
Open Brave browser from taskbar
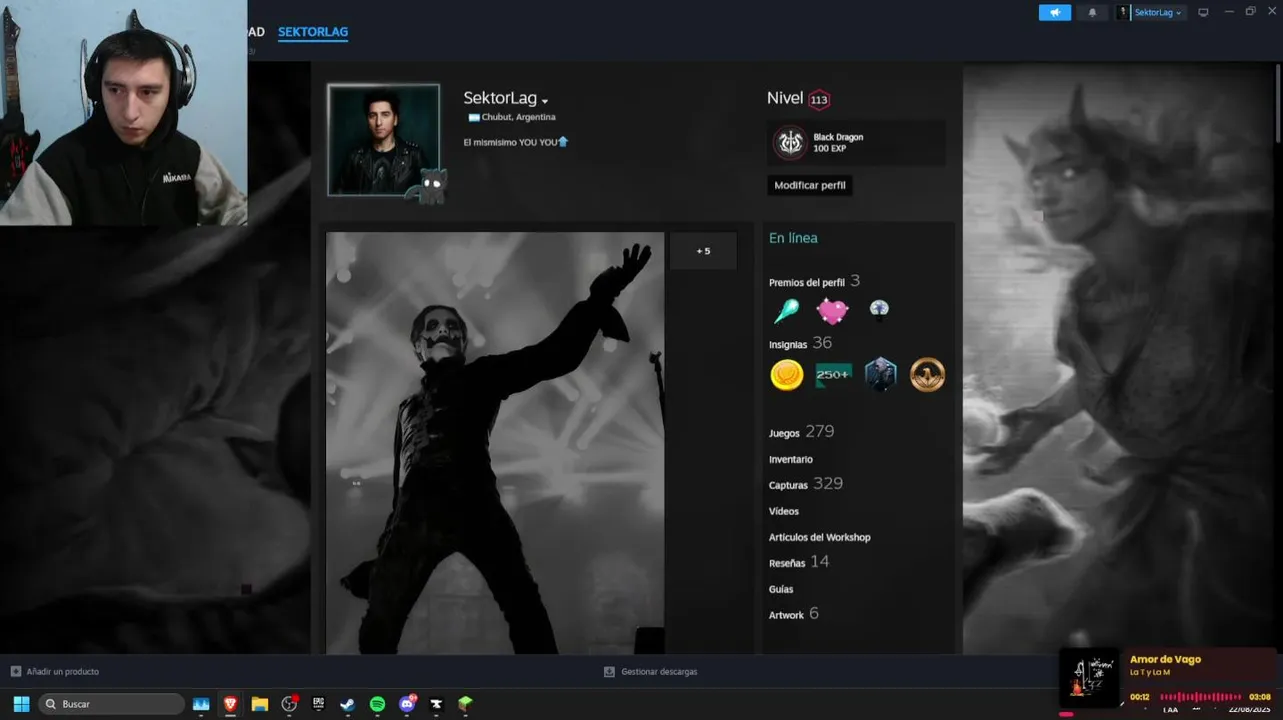coord(231,704)
